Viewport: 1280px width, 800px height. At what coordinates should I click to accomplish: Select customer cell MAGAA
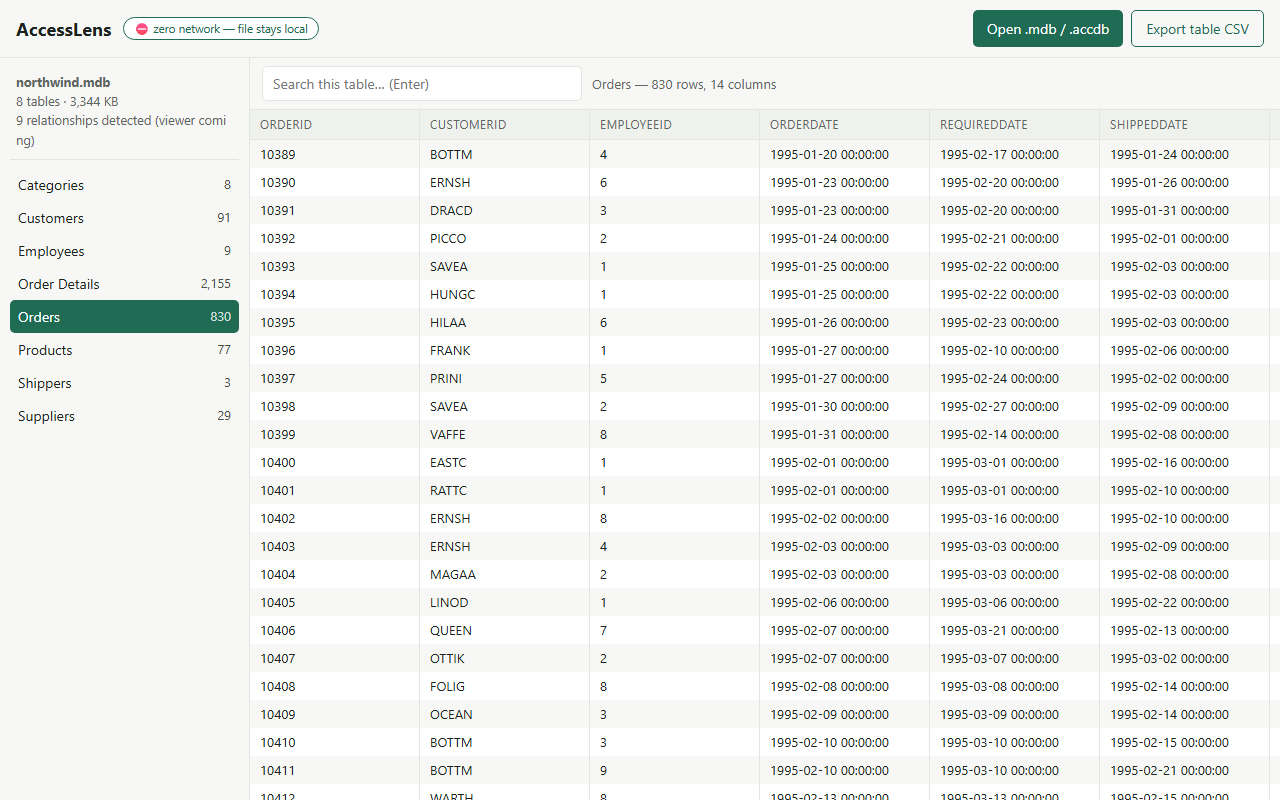point(505,574)
